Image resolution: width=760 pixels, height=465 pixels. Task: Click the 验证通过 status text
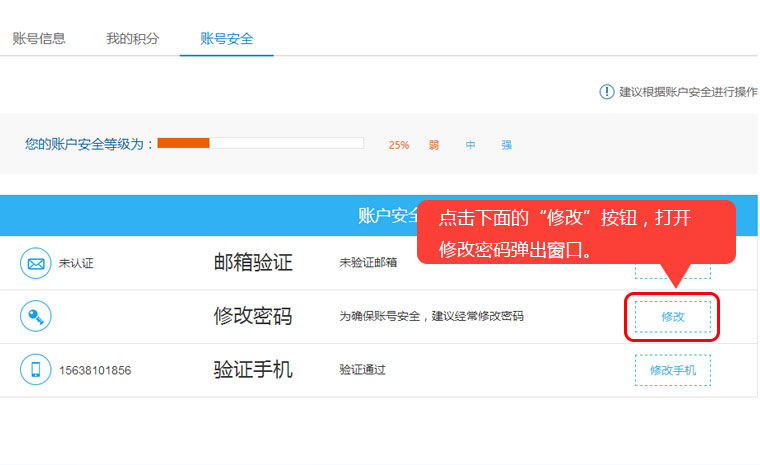tap(362, 370)
